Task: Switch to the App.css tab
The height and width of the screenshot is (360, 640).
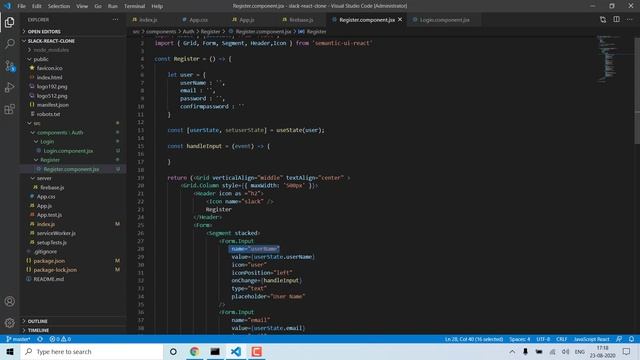Action: point(198,20)
